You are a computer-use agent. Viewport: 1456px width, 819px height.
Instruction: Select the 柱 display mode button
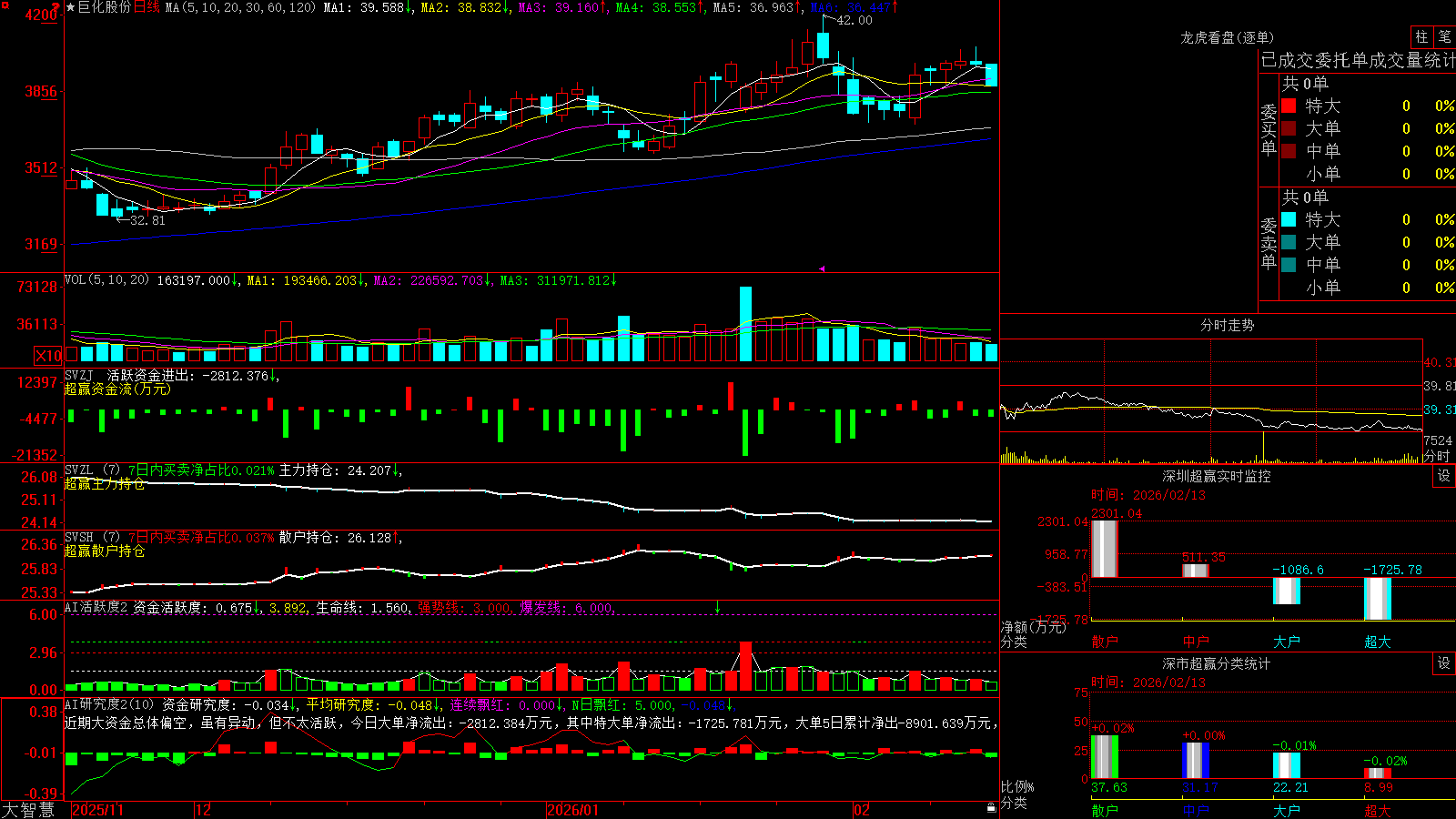point(1421,37)
